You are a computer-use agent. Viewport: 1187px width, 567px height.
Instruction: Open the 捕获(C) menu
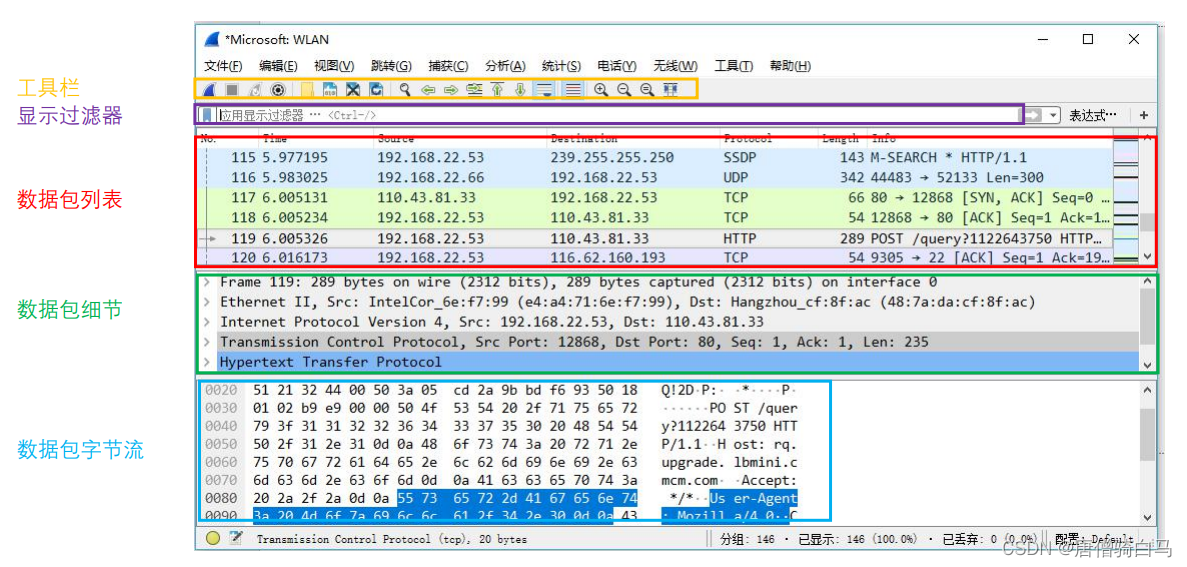448,66
